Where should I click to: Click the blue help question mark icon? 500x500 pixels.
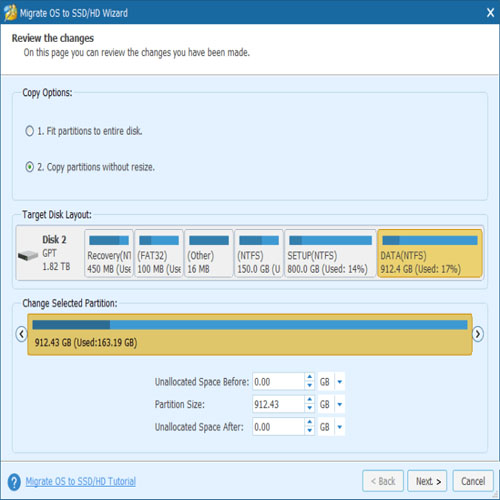14,482
